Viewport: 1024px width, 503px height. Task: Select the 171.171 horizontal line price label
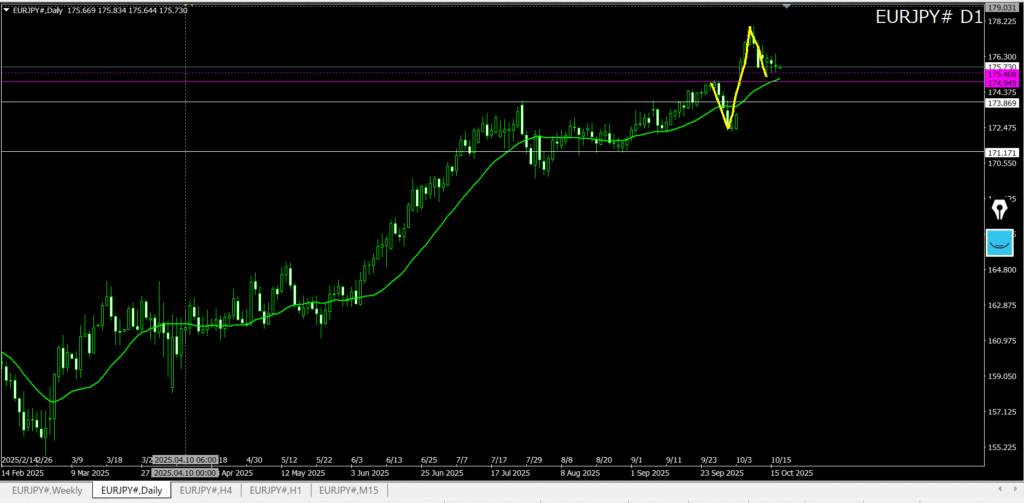coord(1002,152)
